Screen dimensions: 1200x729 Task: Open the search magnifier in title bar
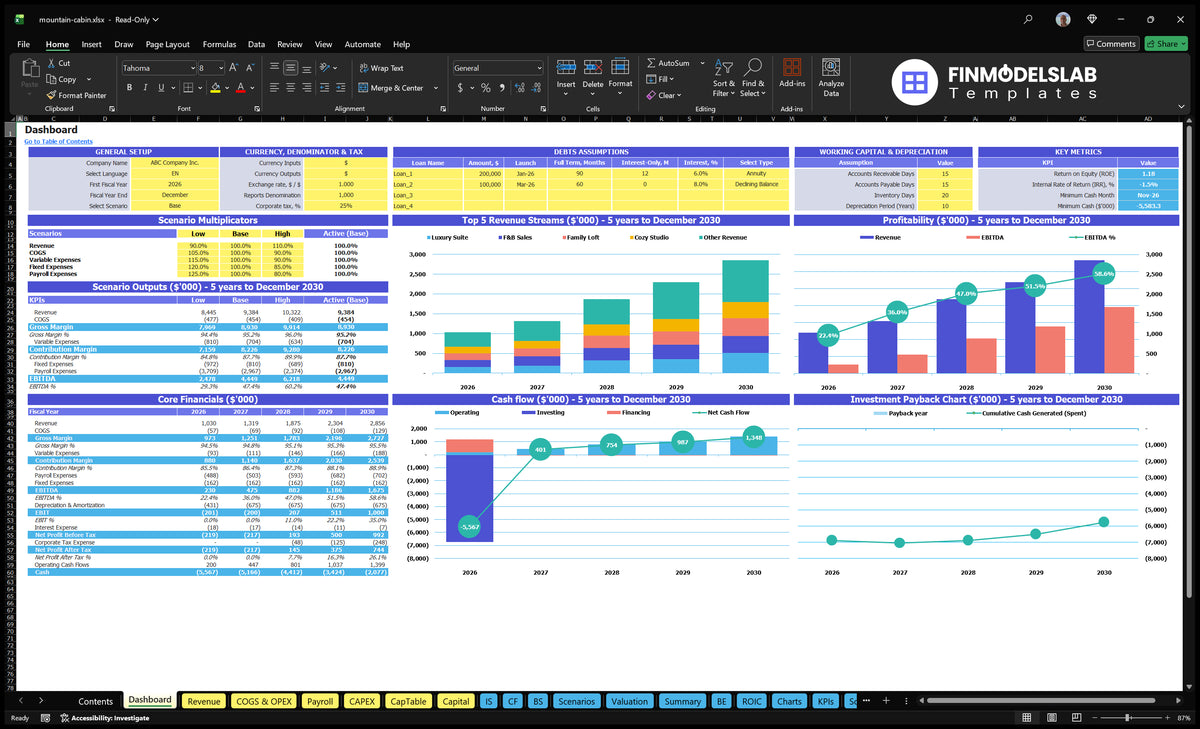tap(1029, 19)
